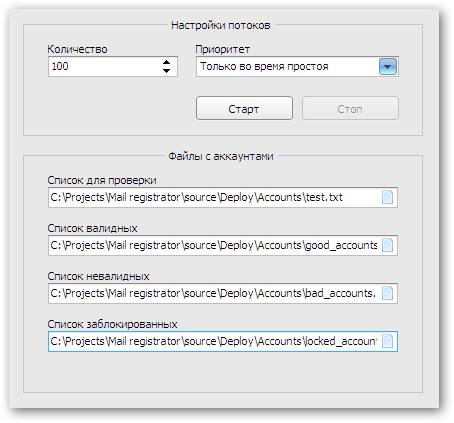Open file picker for Список валидных

click(x=387, y=245)
